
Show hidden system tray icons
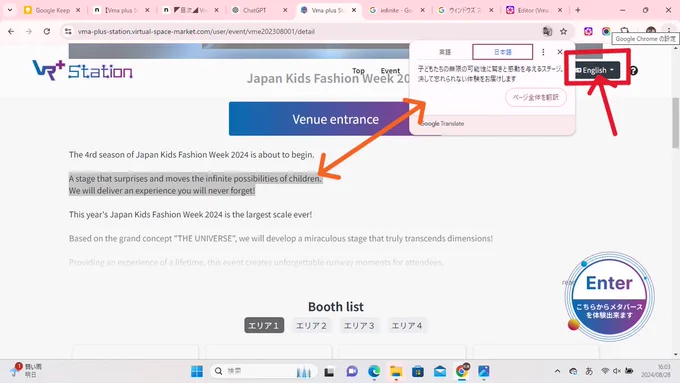[x=557, y=371]
